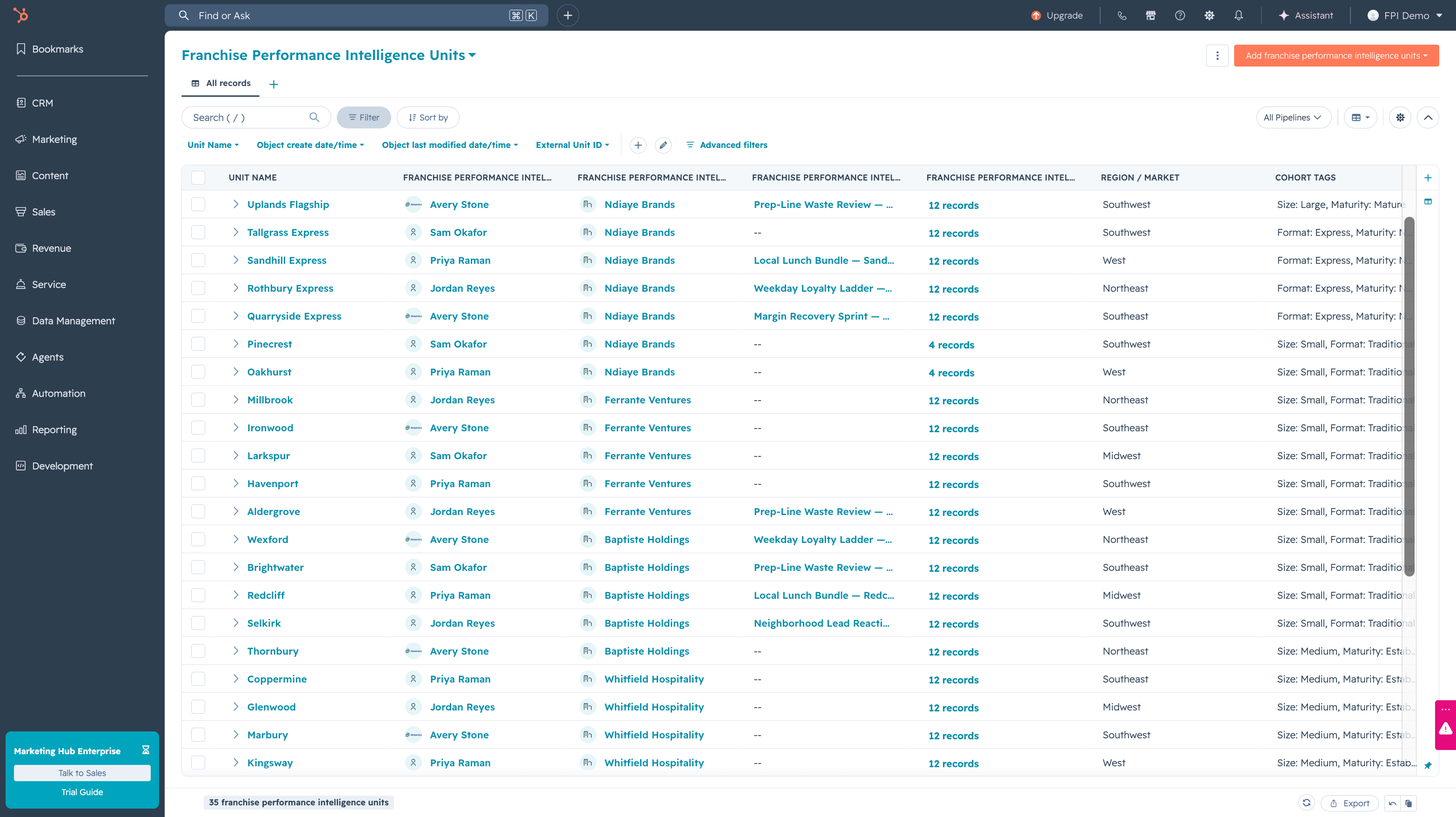
Task: Click the refresh icon beside Export
Action: [1305, 803]
